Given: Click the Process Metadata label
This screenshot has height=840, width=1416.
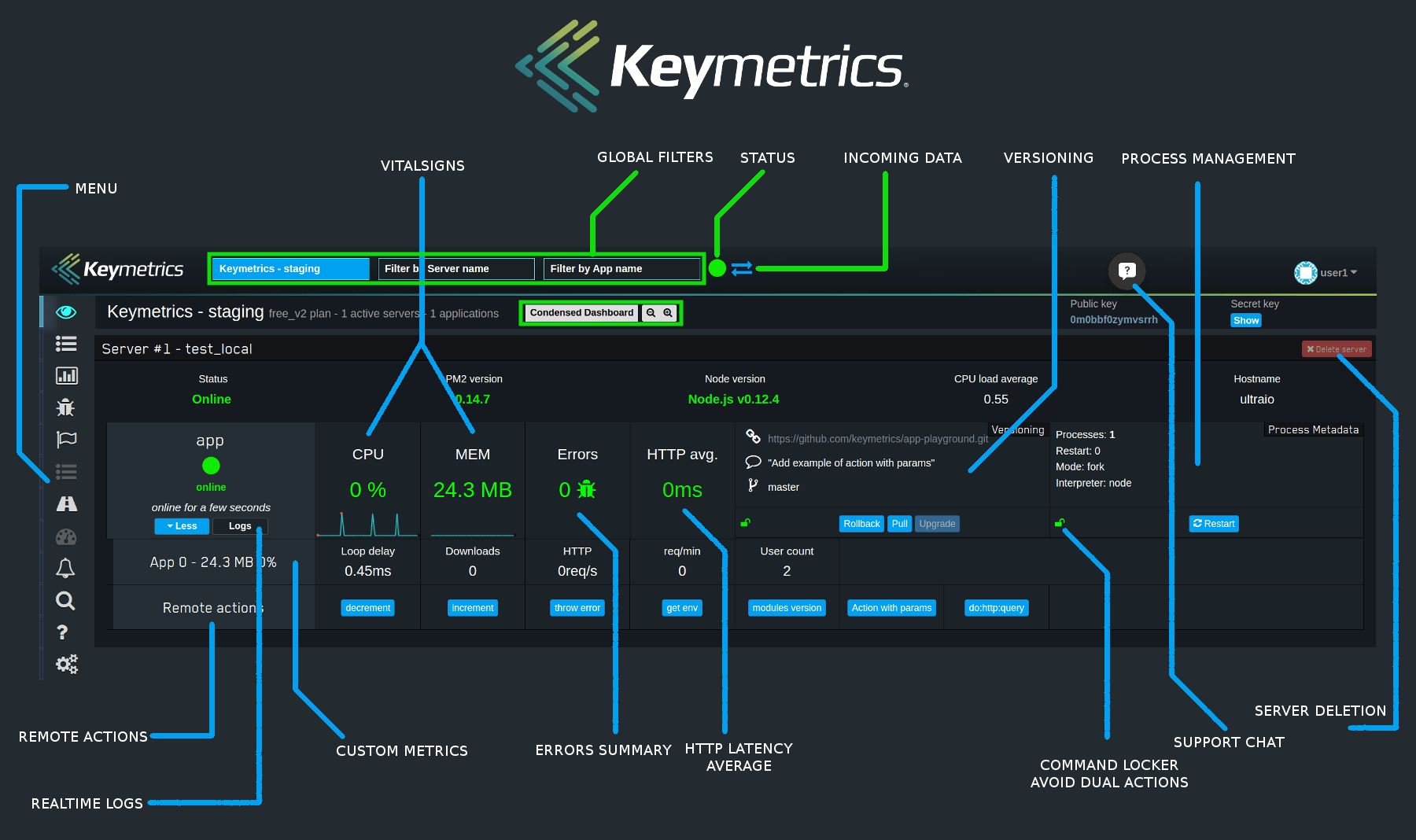Looking at the screenshot, I should [1313, 430].
